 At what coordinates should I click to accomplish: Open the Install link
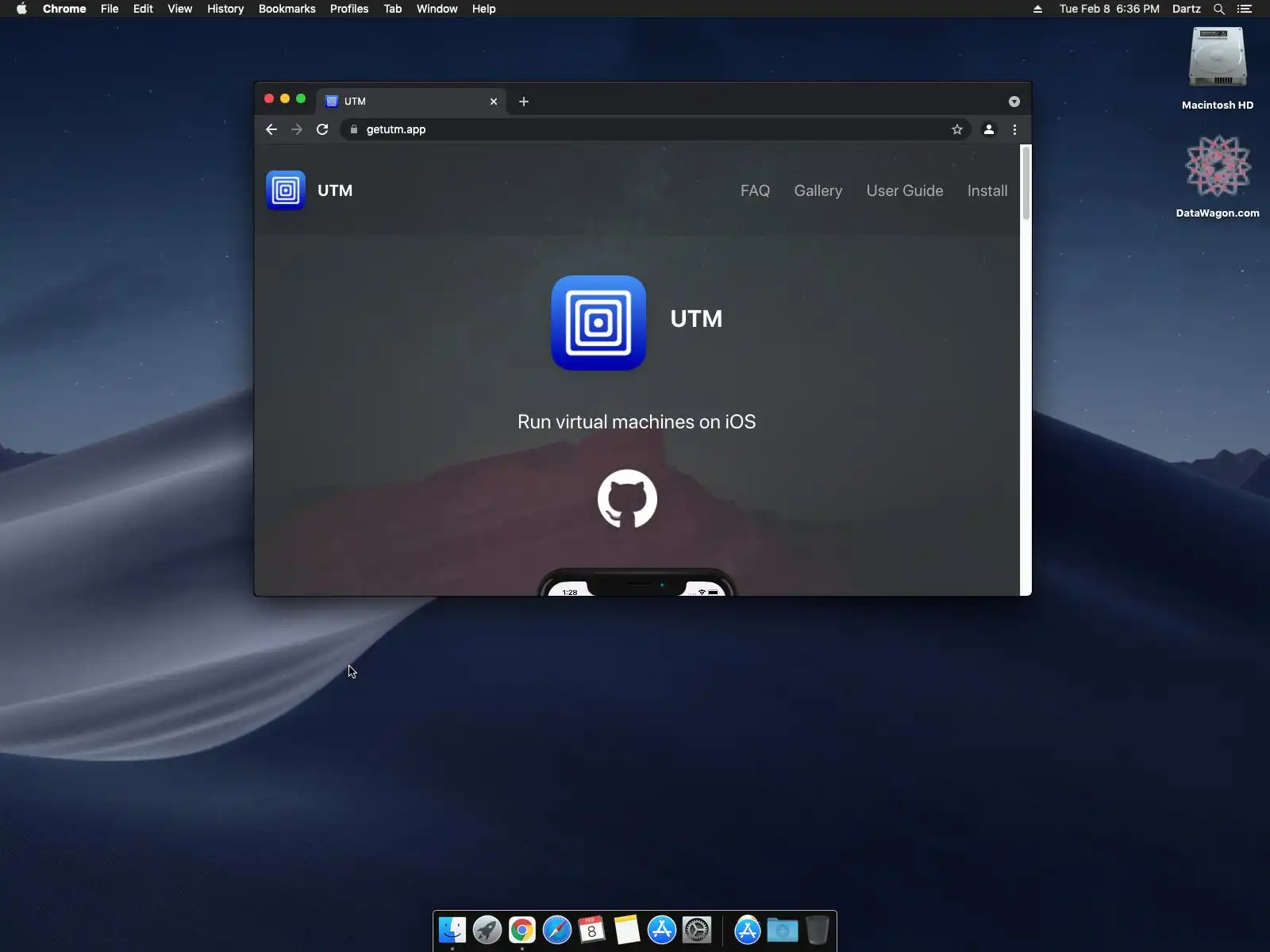coord(987,190)
